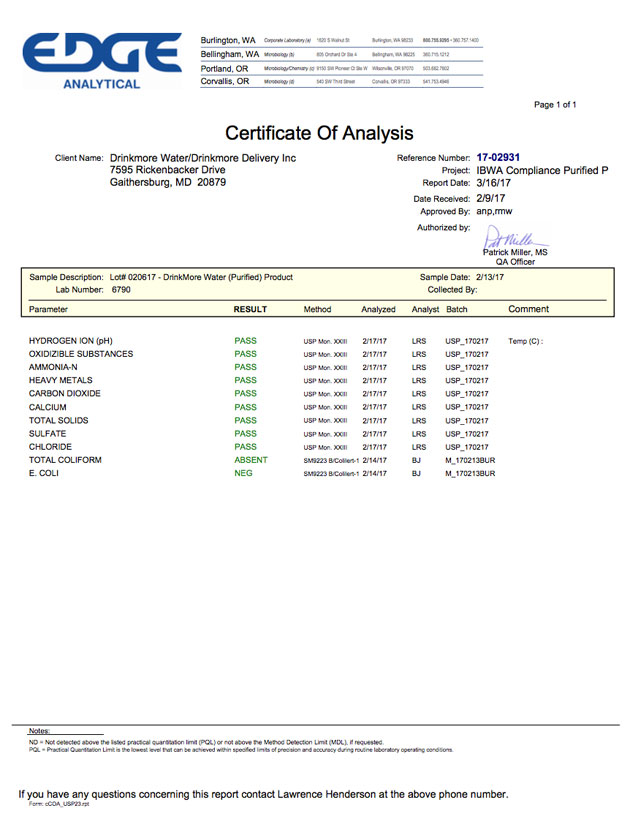Select SULFATE parameter
630x819 pixels.
[x=48, y=434]
